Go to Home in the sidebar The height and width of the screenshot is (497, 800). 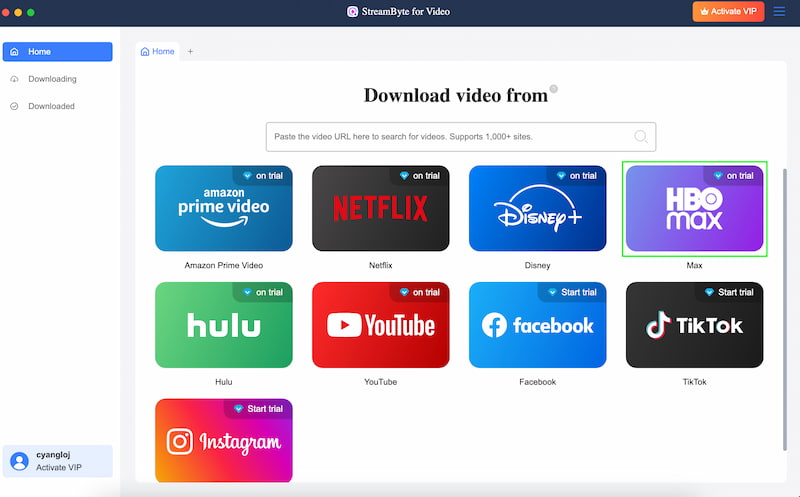[58, 52]
